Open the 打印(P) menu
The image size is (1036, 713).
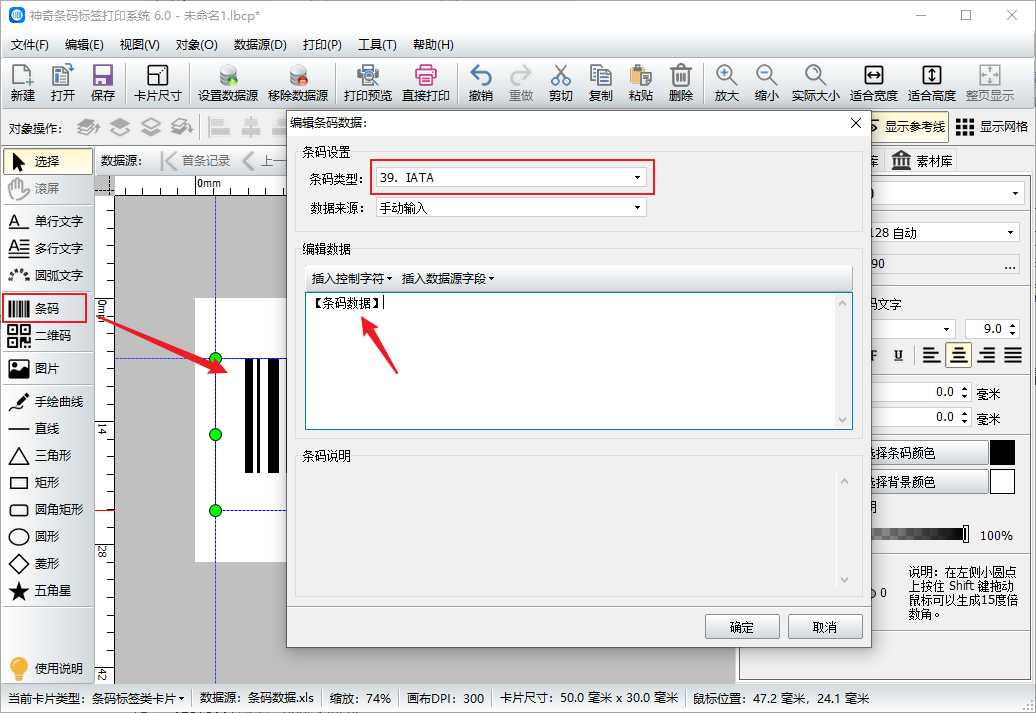[x=322, y=44]
